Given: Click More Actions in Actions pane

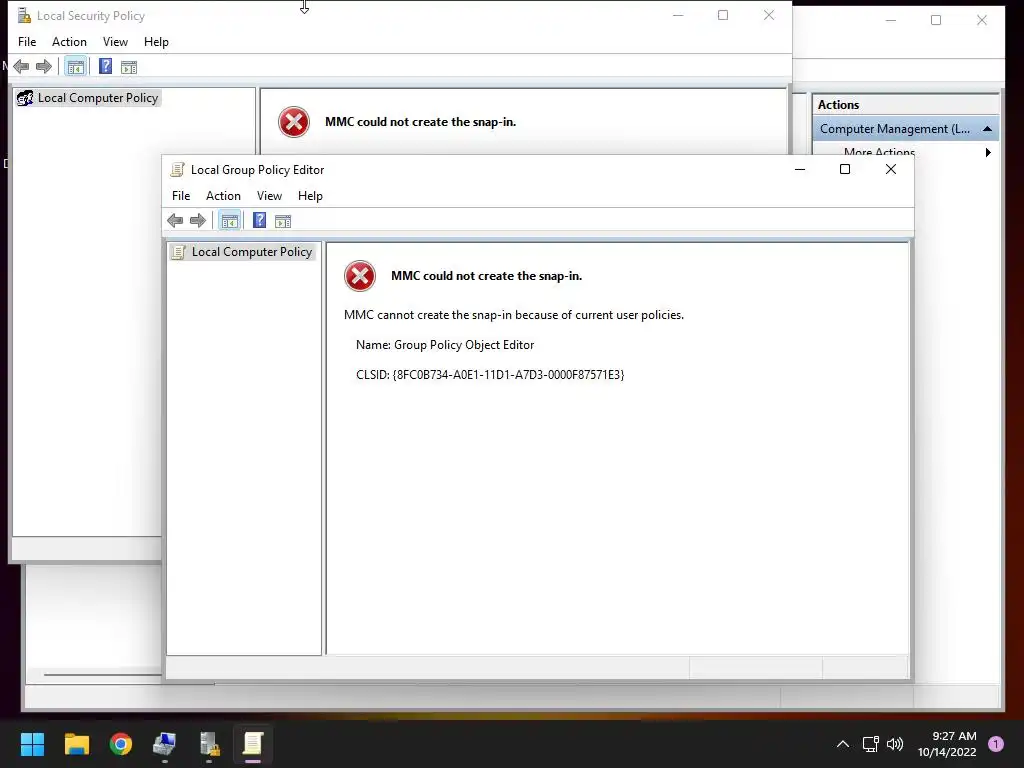Looking at the screenshot, I should [879, 152].
